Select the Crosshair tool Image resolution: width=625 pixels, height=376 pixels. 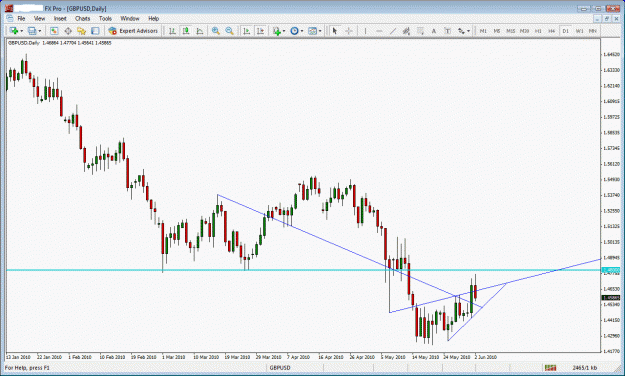[349, 31]
